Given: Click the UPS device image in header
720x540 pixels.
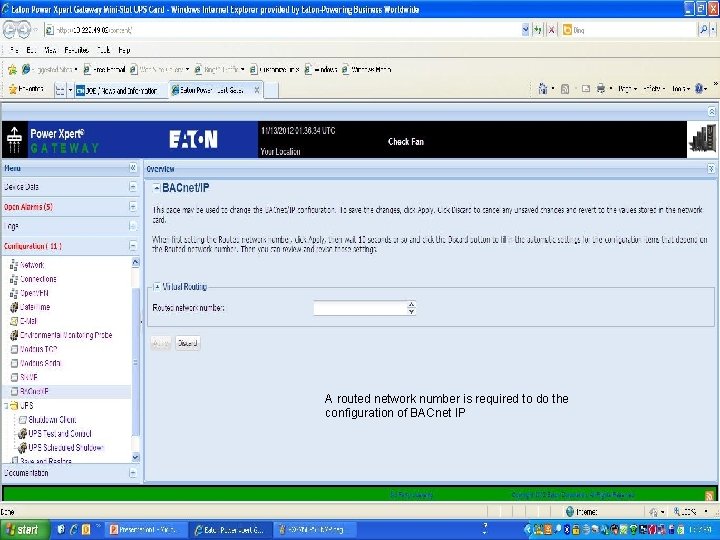Looking at the screenshot, I should point(703,140).
